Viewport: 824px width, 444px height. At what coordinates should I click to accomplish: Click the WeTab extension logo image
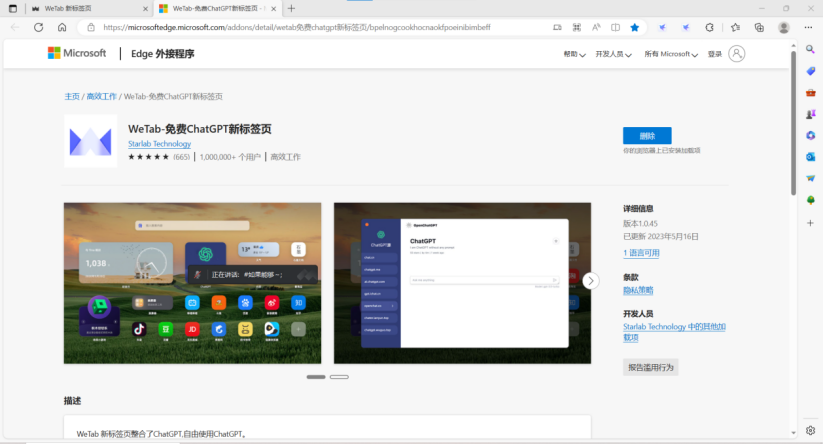coord(90,141)
